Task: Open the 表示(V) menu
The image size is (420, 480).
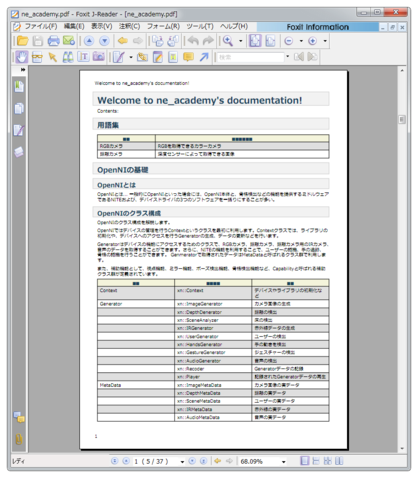Action: click(x=102, y=26)
